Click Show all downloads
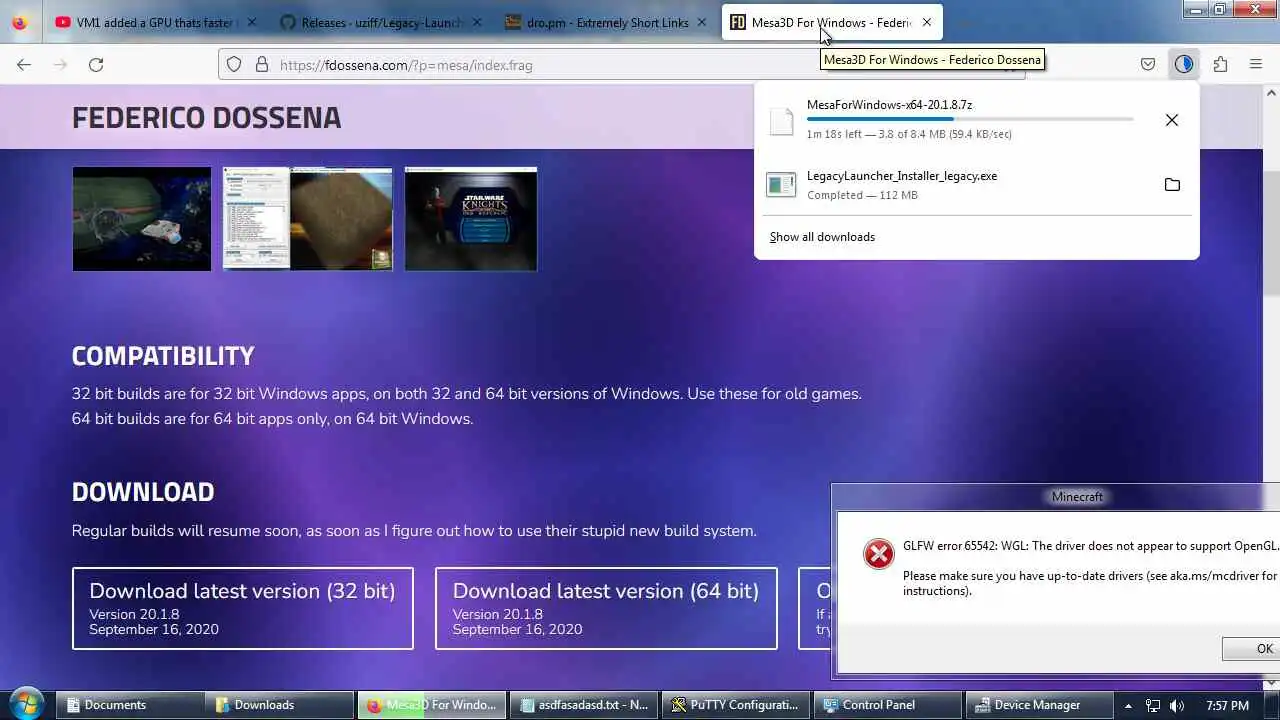 tap(822, 237)
